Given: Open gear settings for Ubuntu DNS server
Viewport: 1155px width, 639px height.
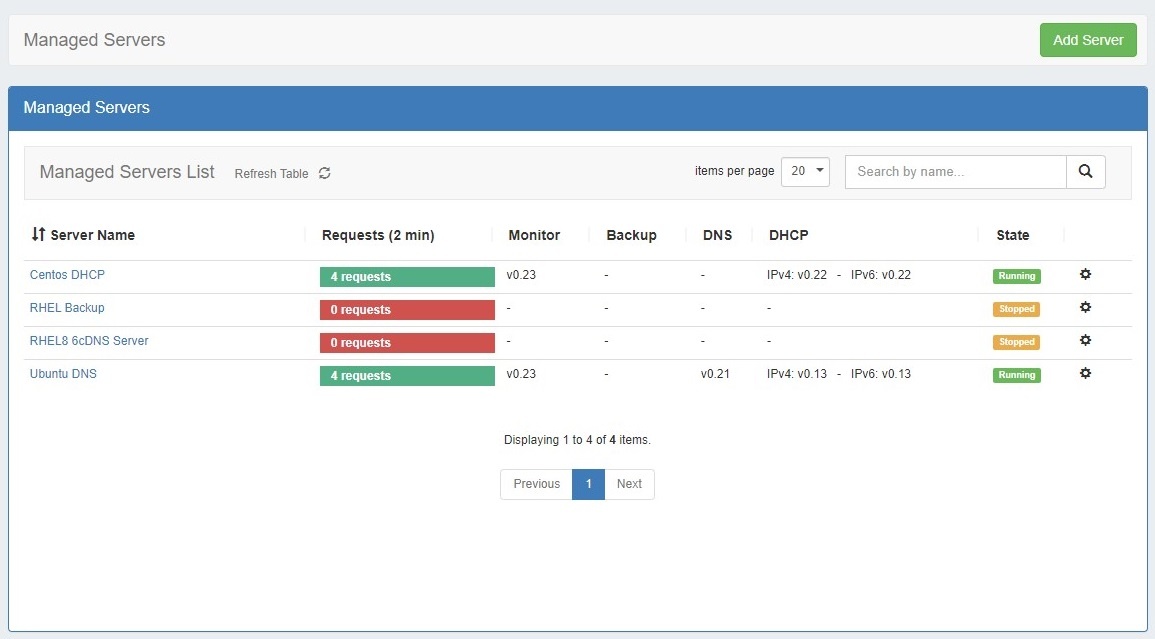Looking at the screenshot, I should [1085, 374].
